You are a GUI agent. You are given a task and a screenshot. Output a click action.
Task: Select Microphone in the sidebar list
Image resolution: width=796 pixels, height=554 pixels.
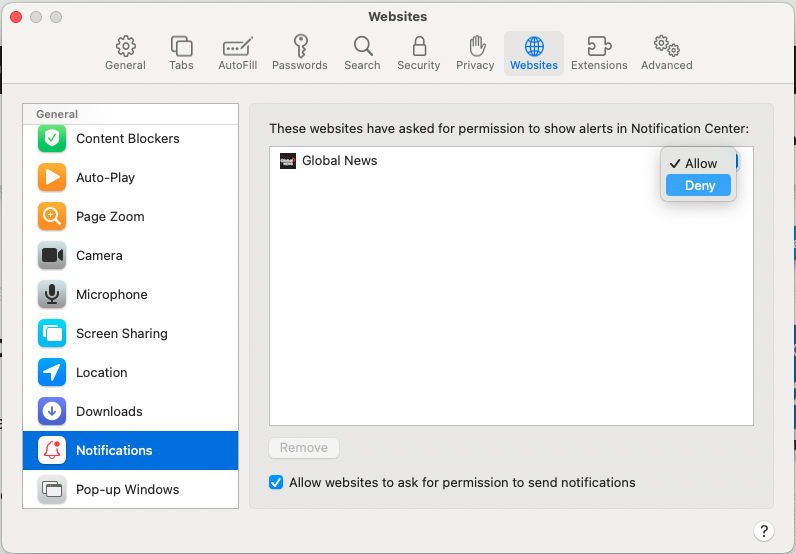point(130,294)
